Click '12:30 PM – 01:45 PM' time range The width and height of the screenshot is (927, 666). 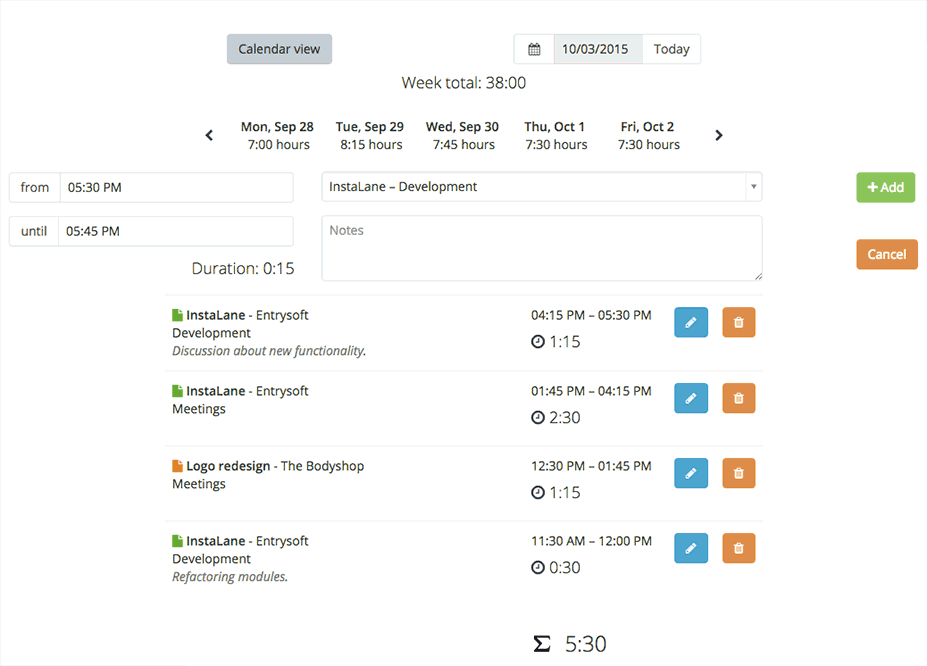pyautogui.click(x=591, y=466)
